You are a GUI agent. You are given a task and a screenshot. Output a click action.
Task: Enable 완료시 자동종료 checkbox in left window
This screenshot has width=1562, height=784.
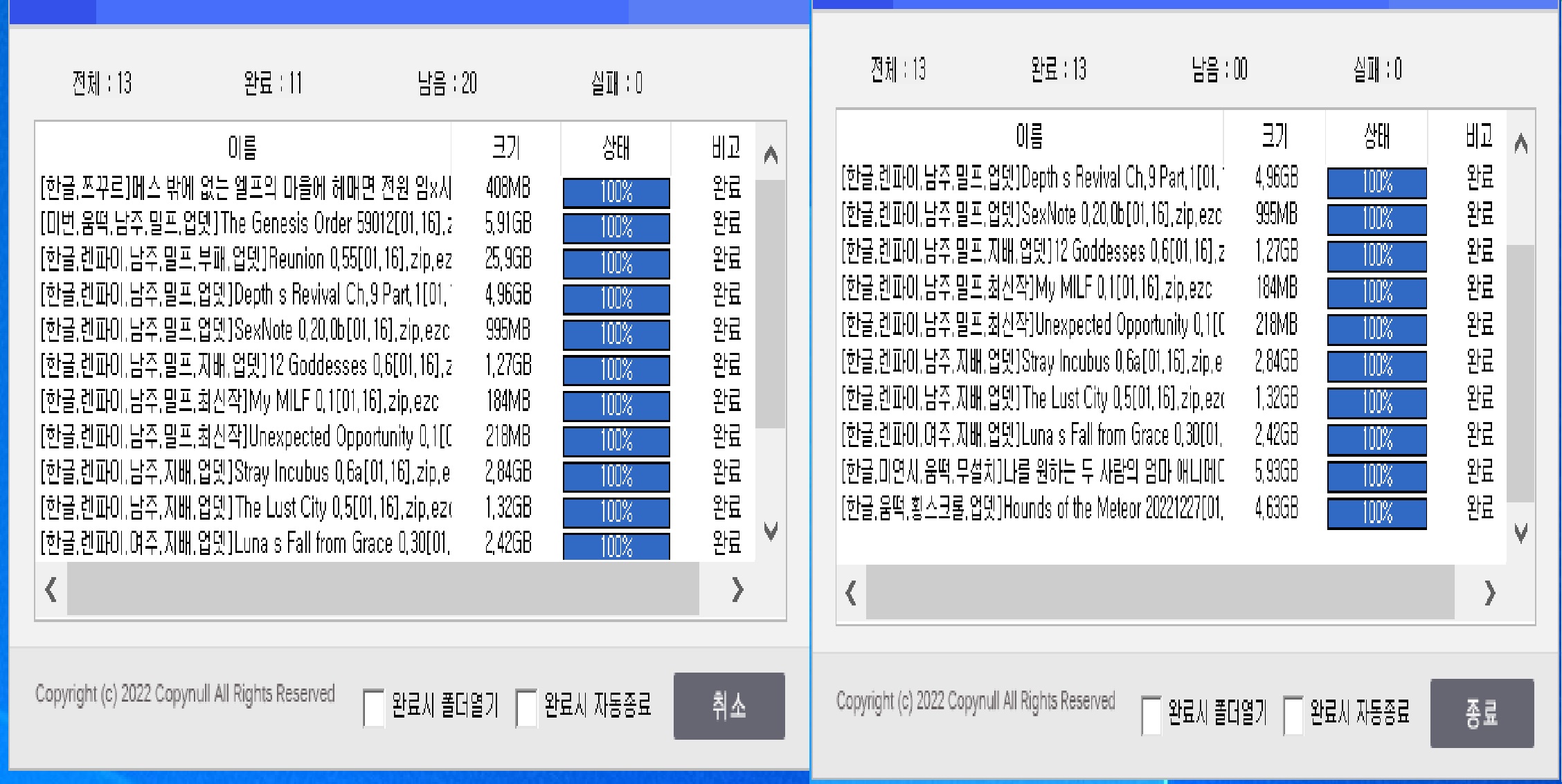[526, 707]
